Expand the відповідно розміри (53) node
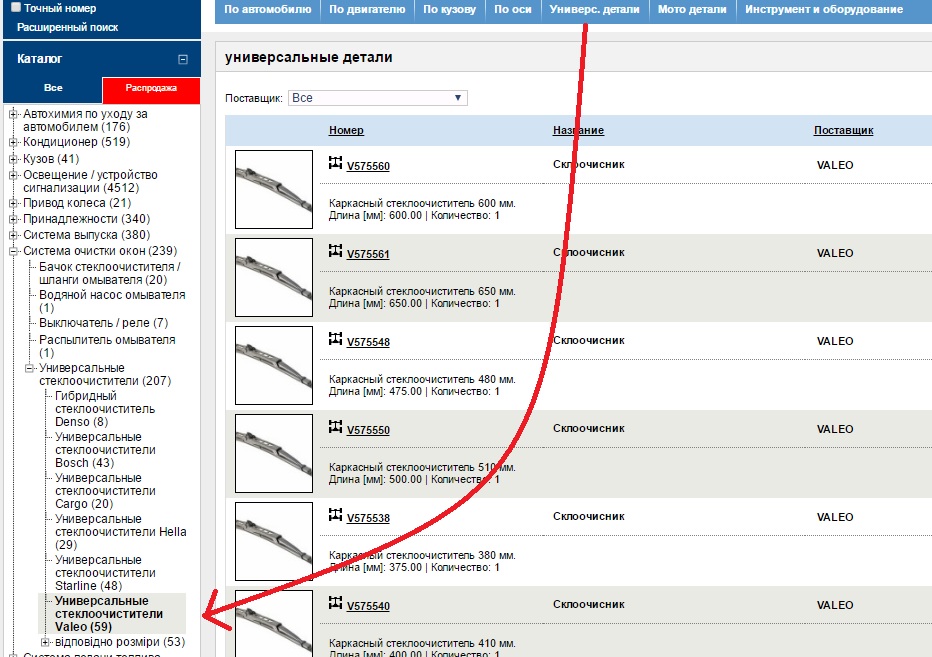 click(46, 642)
